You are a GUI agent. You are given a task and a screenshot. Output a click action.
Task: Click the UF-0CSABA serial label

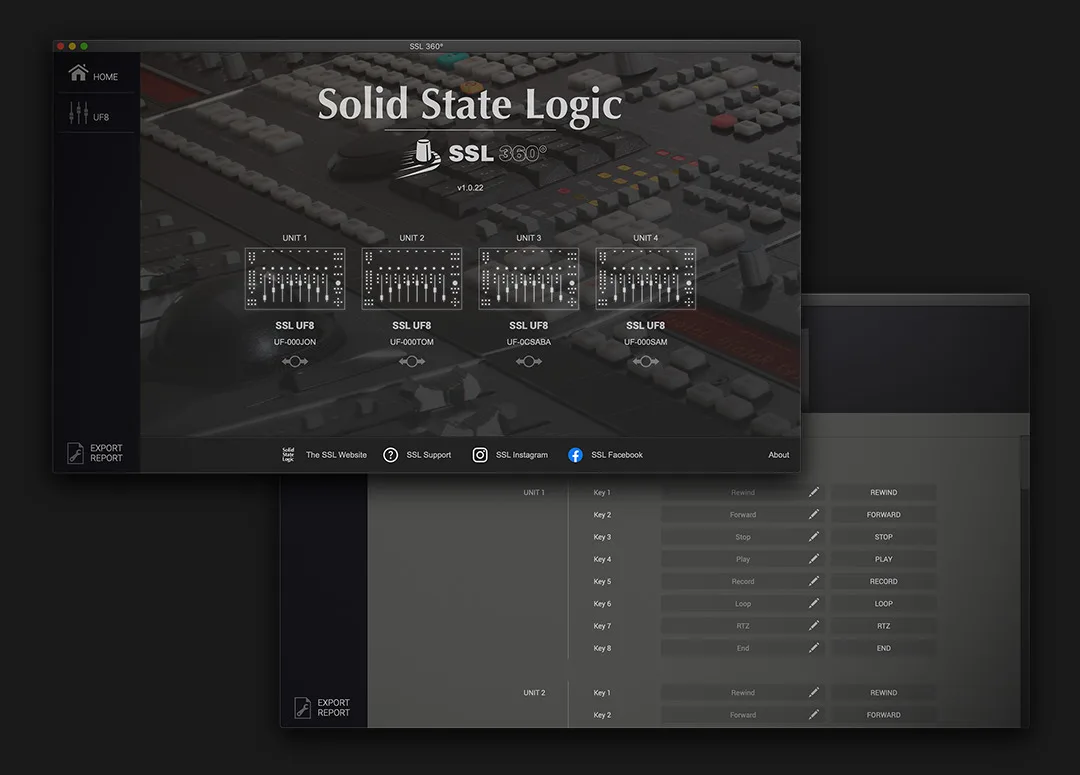click(529, 342)
